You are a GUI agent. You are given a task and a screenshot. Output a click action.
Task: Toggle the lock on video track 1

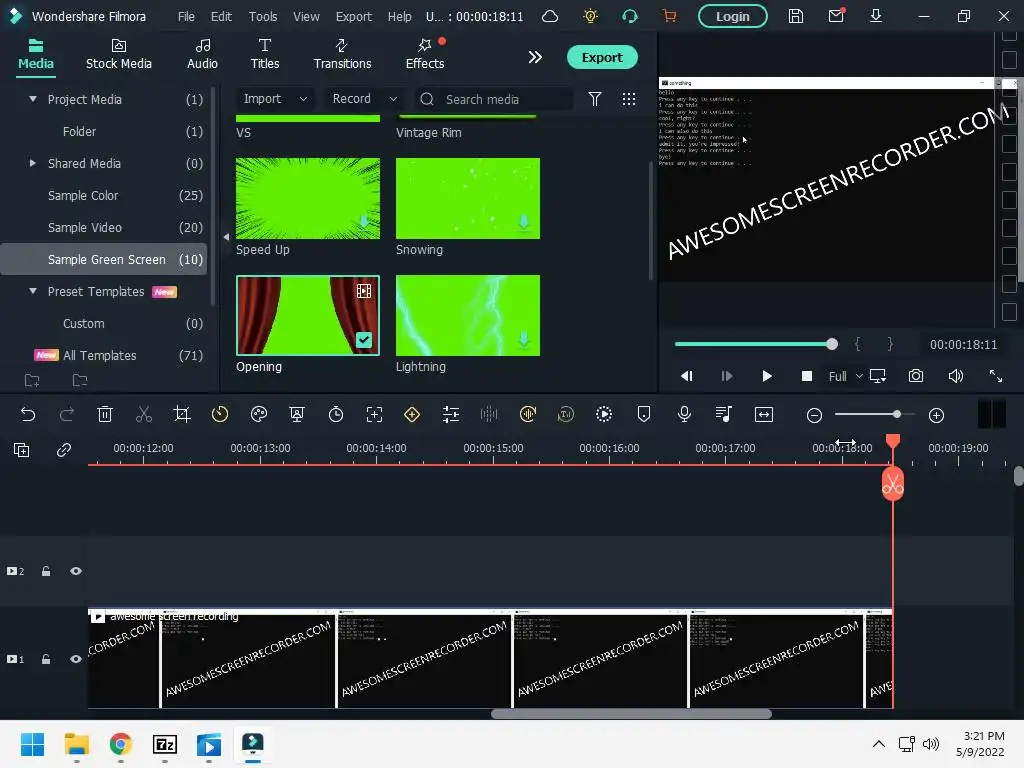[x=46, y=660]
